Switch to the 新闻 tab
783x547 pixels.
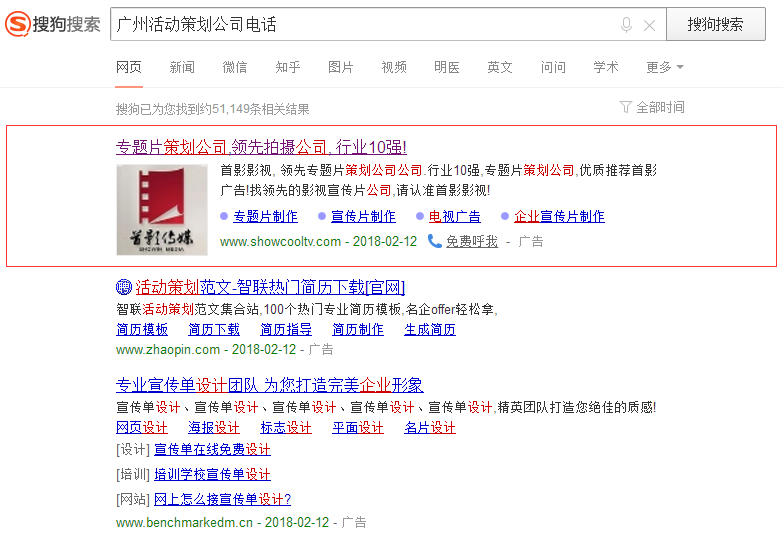[x=182, y=67]
